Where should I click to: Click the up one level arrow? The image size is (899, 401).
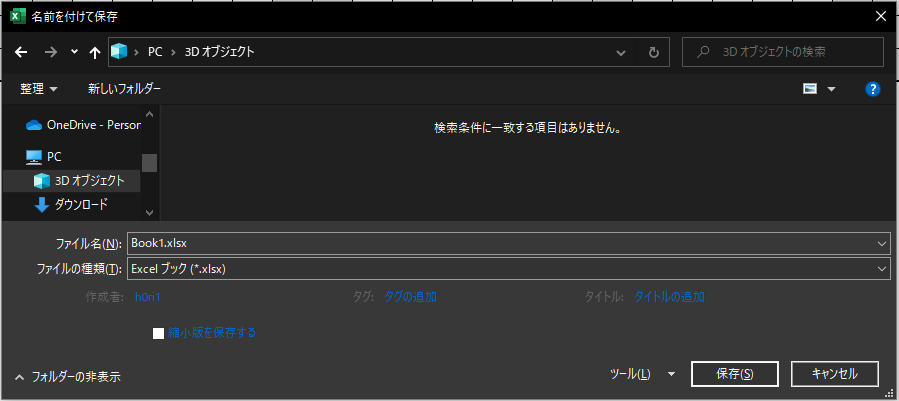[95, 52]
